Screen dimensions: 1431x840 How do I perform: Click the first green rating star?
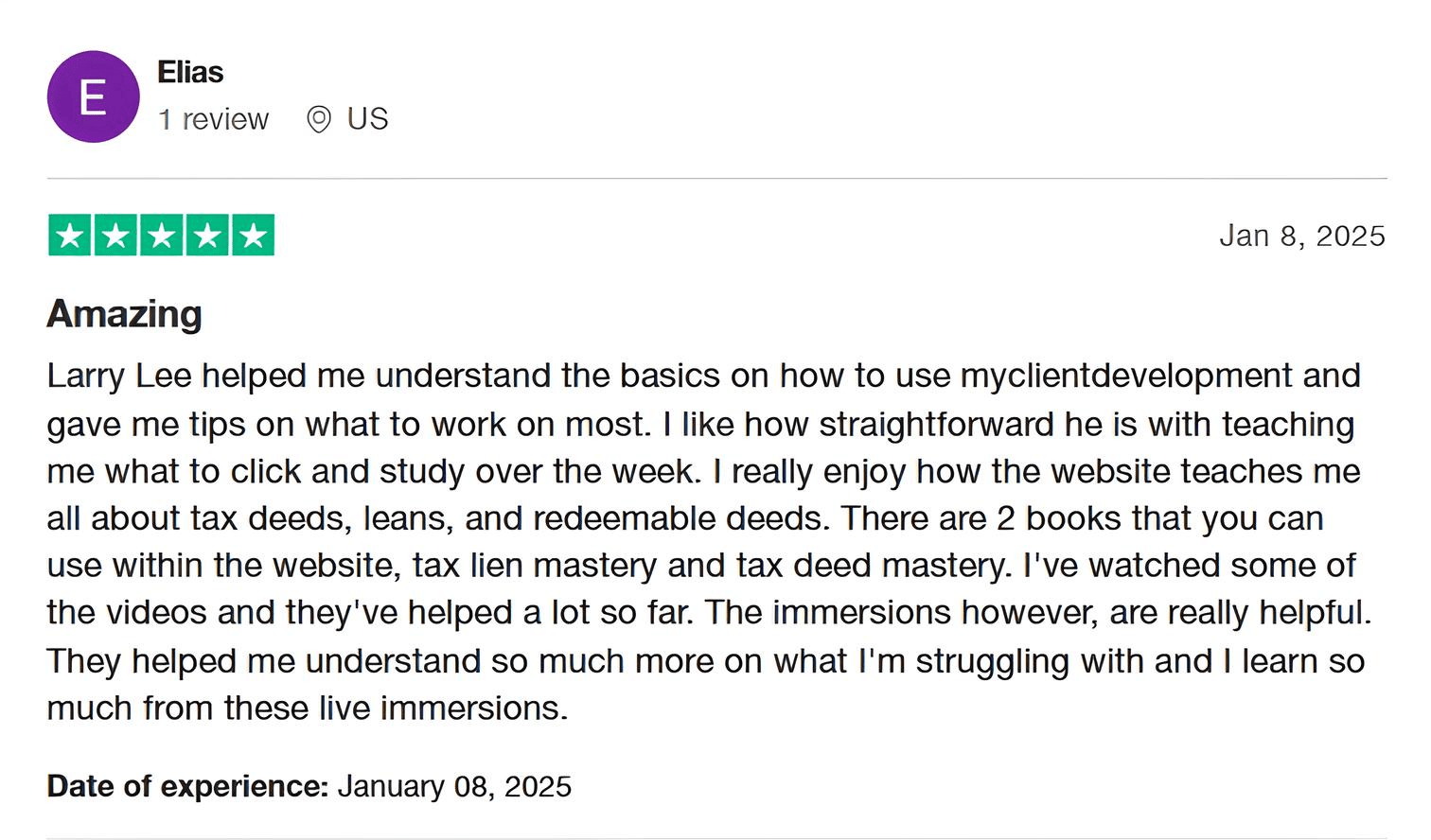(70, 236)
